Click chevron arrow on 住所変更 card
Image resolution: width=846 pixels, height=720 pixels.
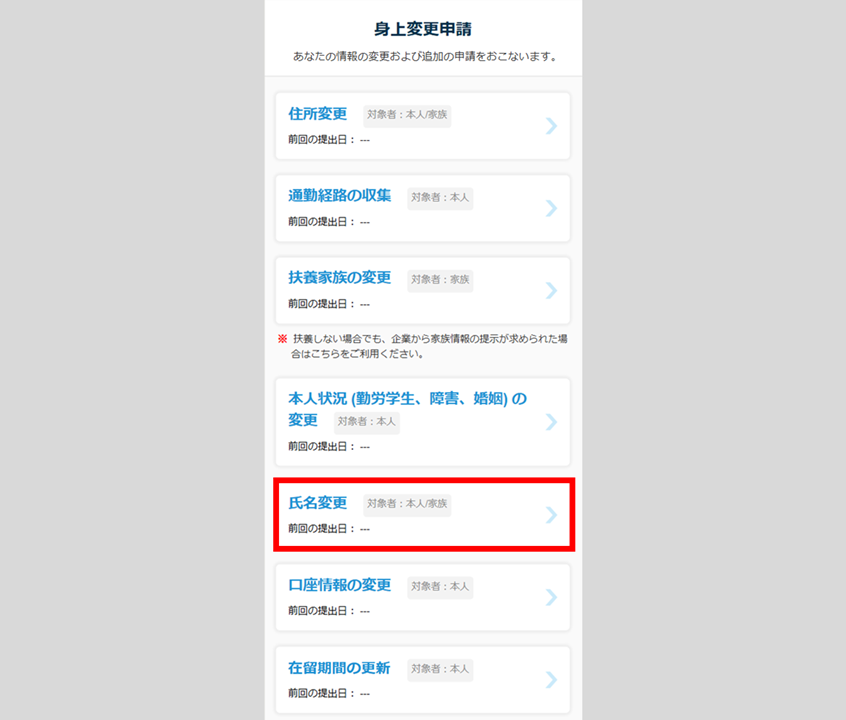pos(551,126)
